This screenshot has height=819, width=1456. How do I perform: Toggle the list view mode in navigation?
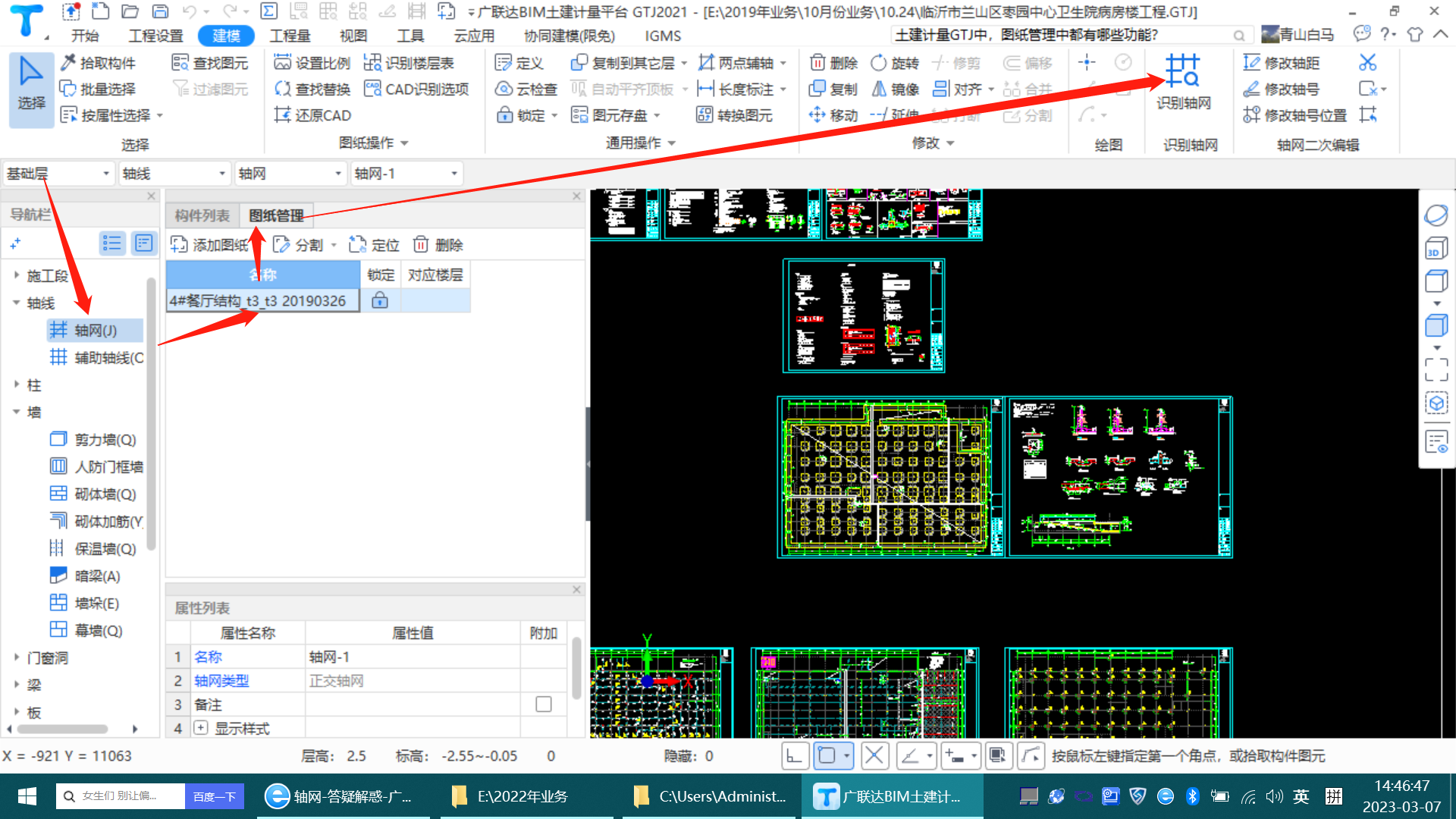pyautogui.click(x=112, y=243)
